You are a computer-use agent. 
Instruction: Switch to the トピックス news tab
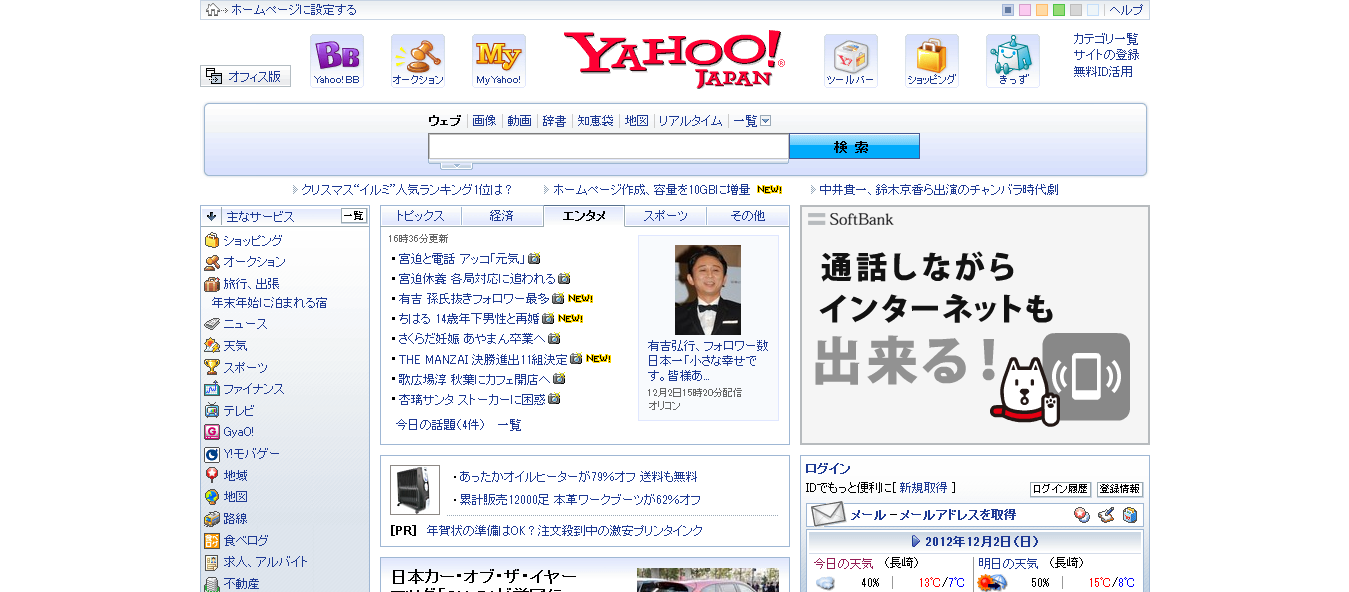point(420,216)
